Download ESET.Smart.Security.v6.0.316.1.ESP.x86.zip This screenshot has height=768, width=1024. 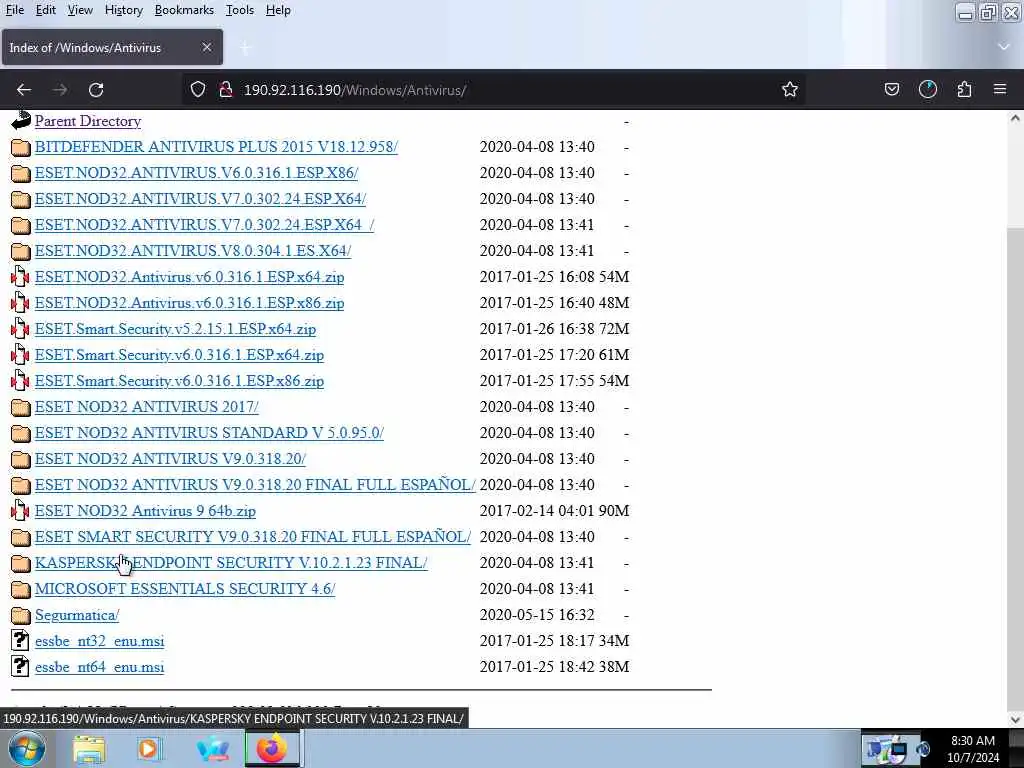coord(179,381)
